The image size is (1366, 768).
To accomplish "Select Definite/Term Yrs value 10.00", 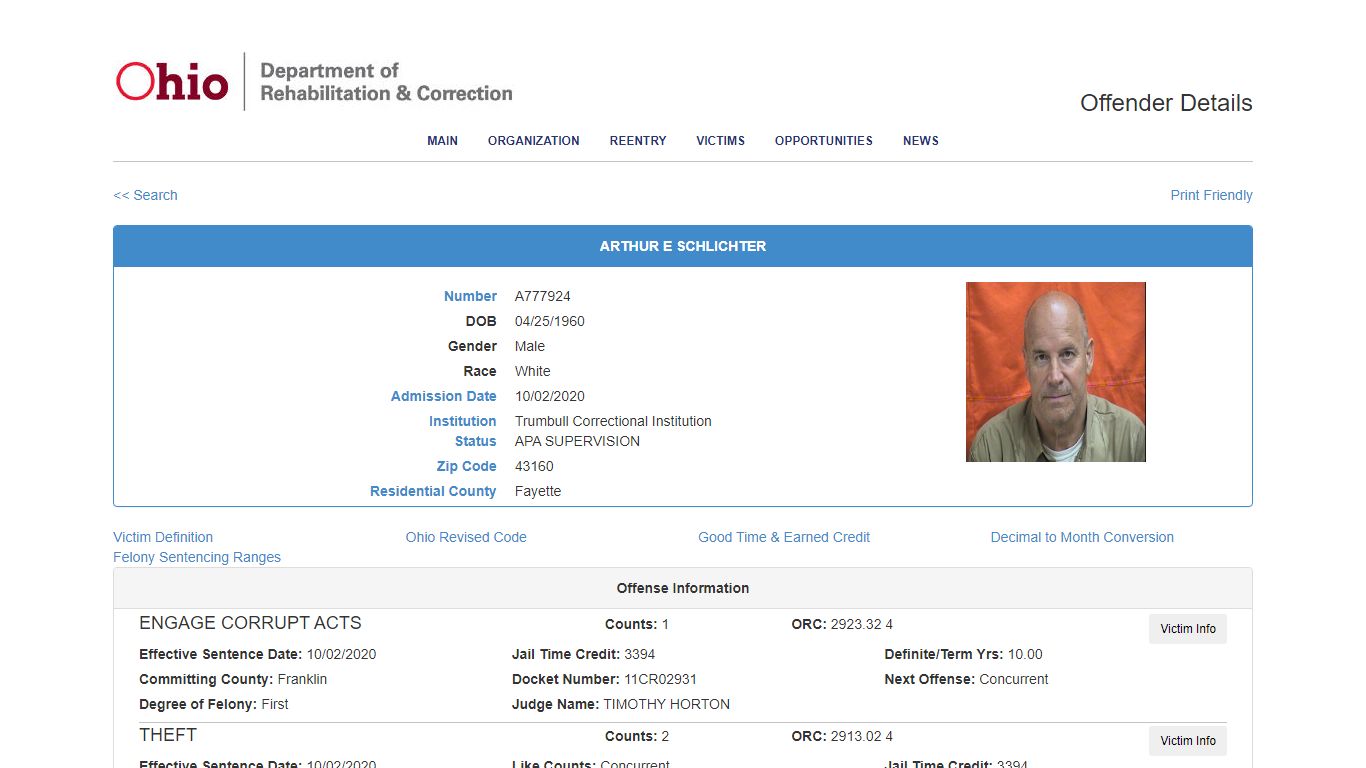I will click(x=1025, y=654).
